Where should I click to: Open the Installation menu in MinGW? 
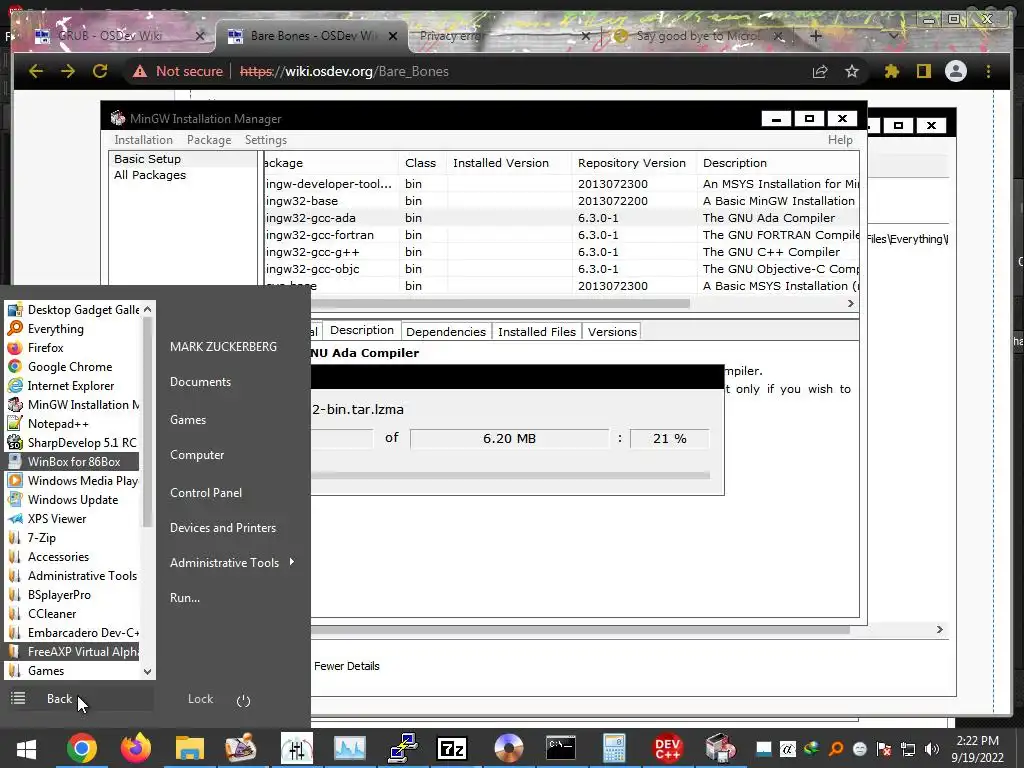coord(143,140)
